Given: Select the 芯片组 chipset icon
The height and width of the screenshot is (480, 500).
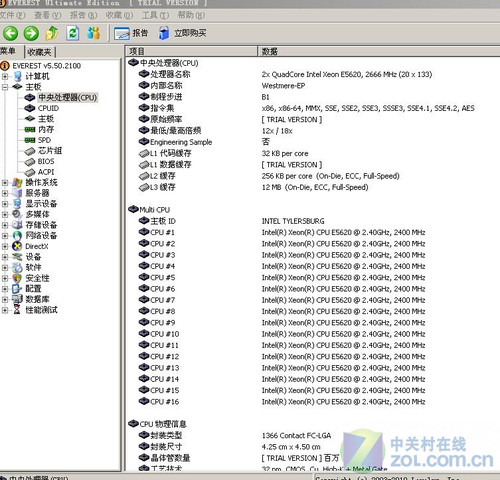Looking at the screenshot, I should coord(30,151).
